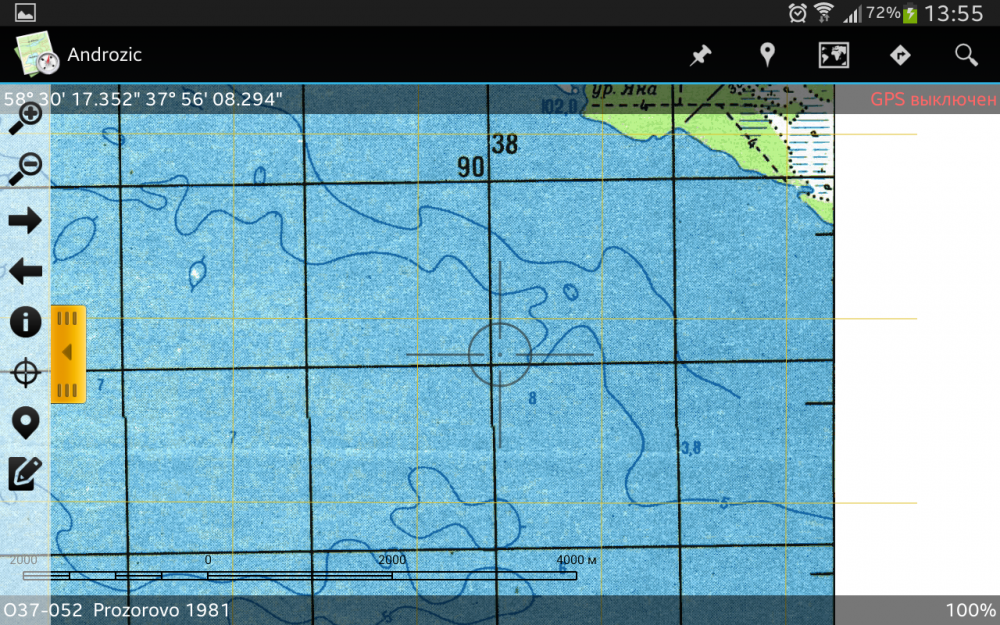
Task: Tap the 100% zoom level indicator
Action: coord(970,610)
